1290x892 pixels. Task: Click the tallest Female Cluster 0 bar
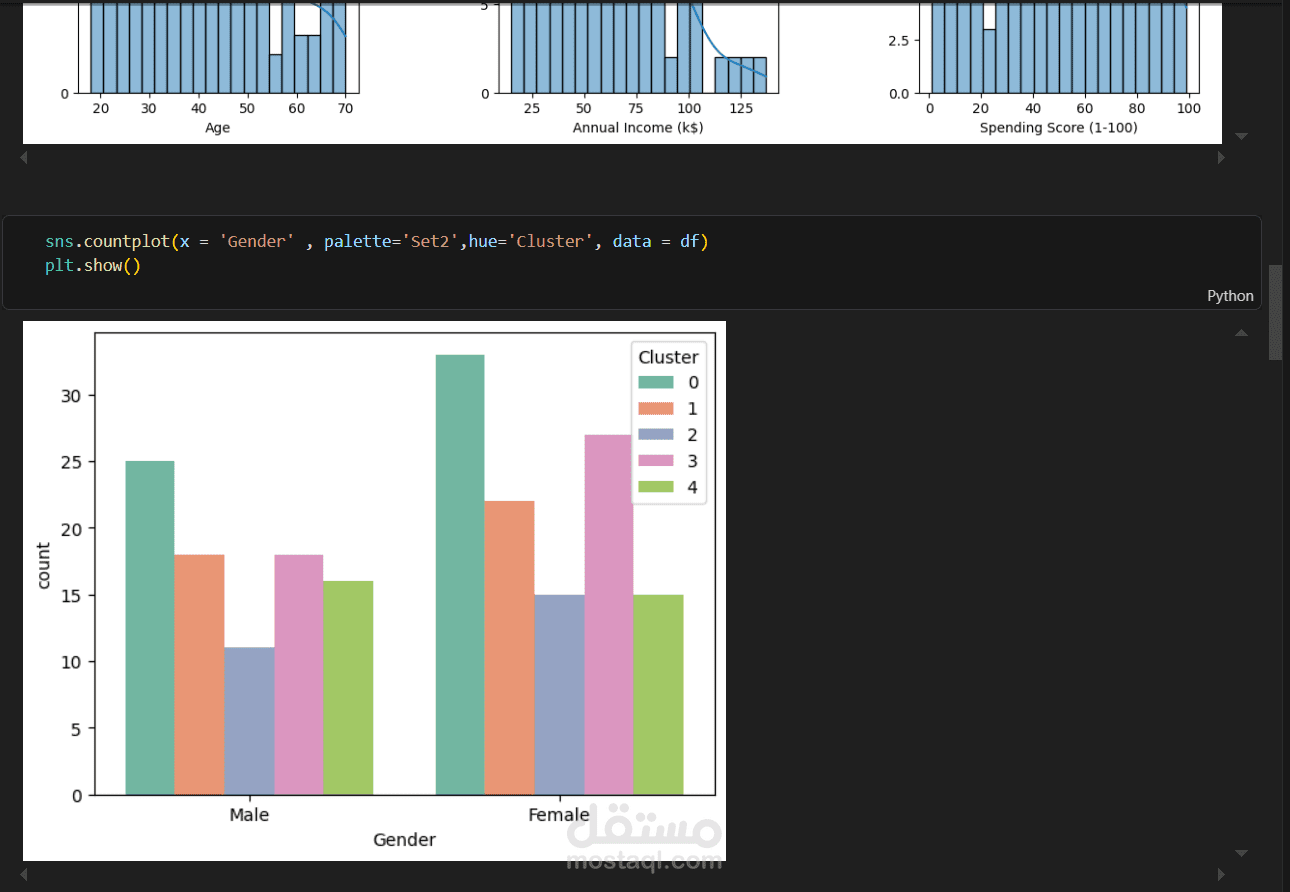[460, 575]
